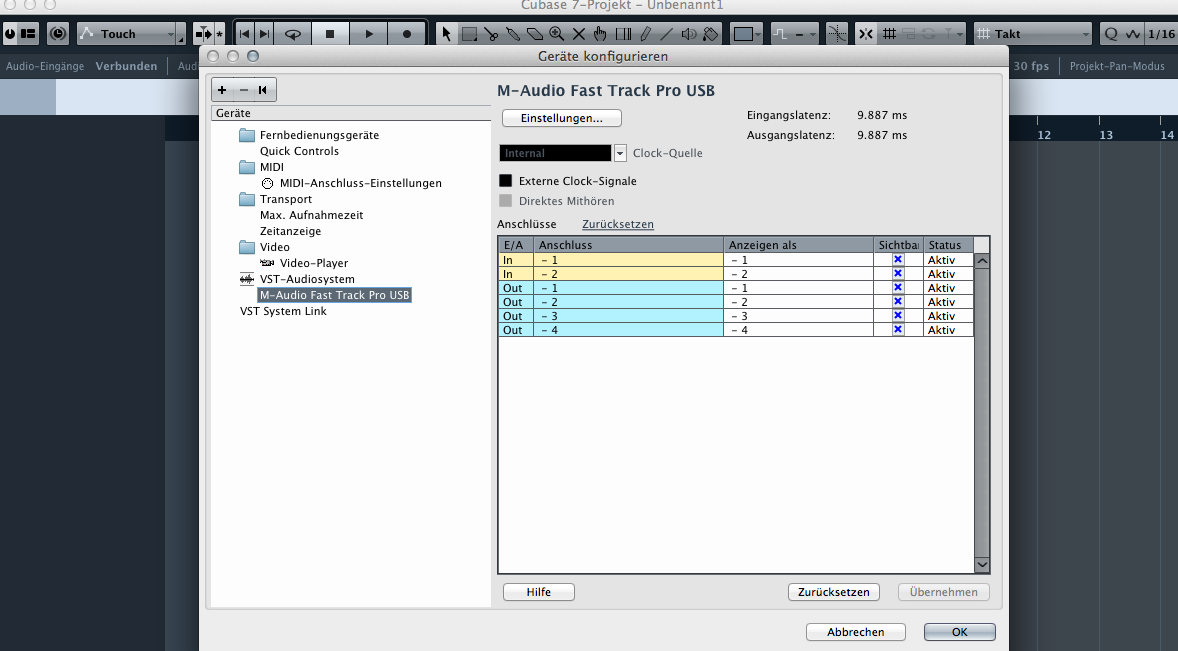Select the Line tool
The height and width of the screenshot is (651, 1178).
coord(666,34)
